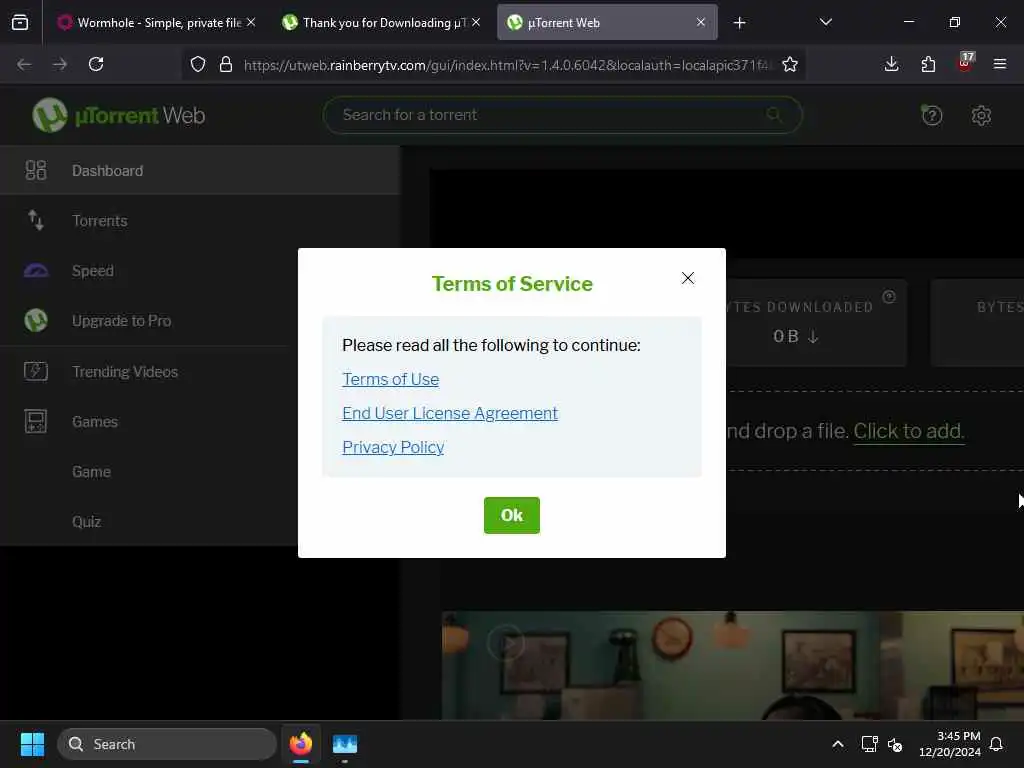Click the Torrents up-down arrows icon

coord(36,220)
